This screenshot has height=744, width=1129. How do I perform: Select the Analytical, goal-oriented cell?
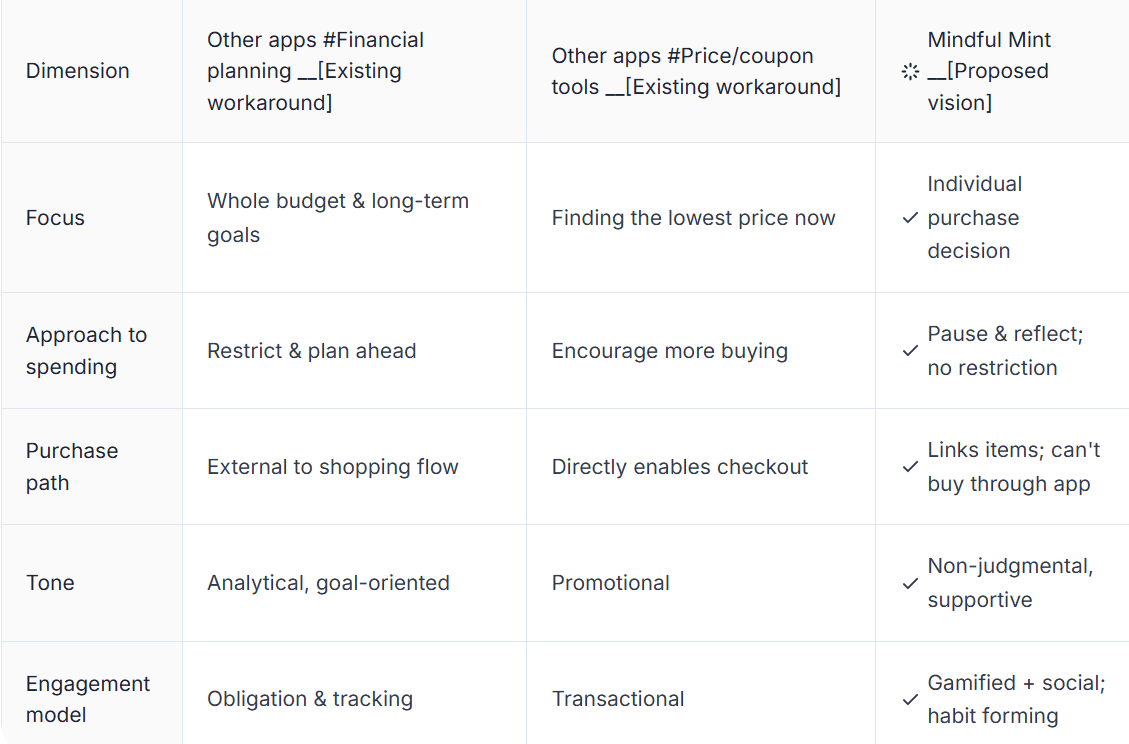[354, 583]
